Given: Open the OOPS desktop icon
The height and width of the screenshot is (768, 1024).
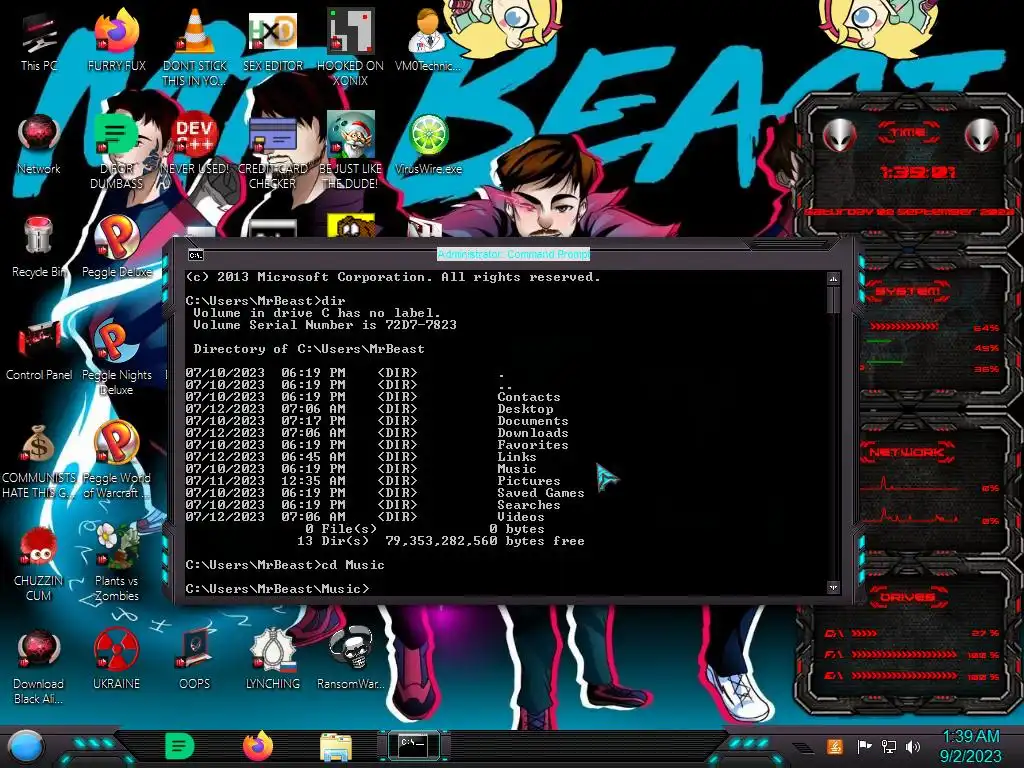Looking at the screenshot, I should coord(195,660).
